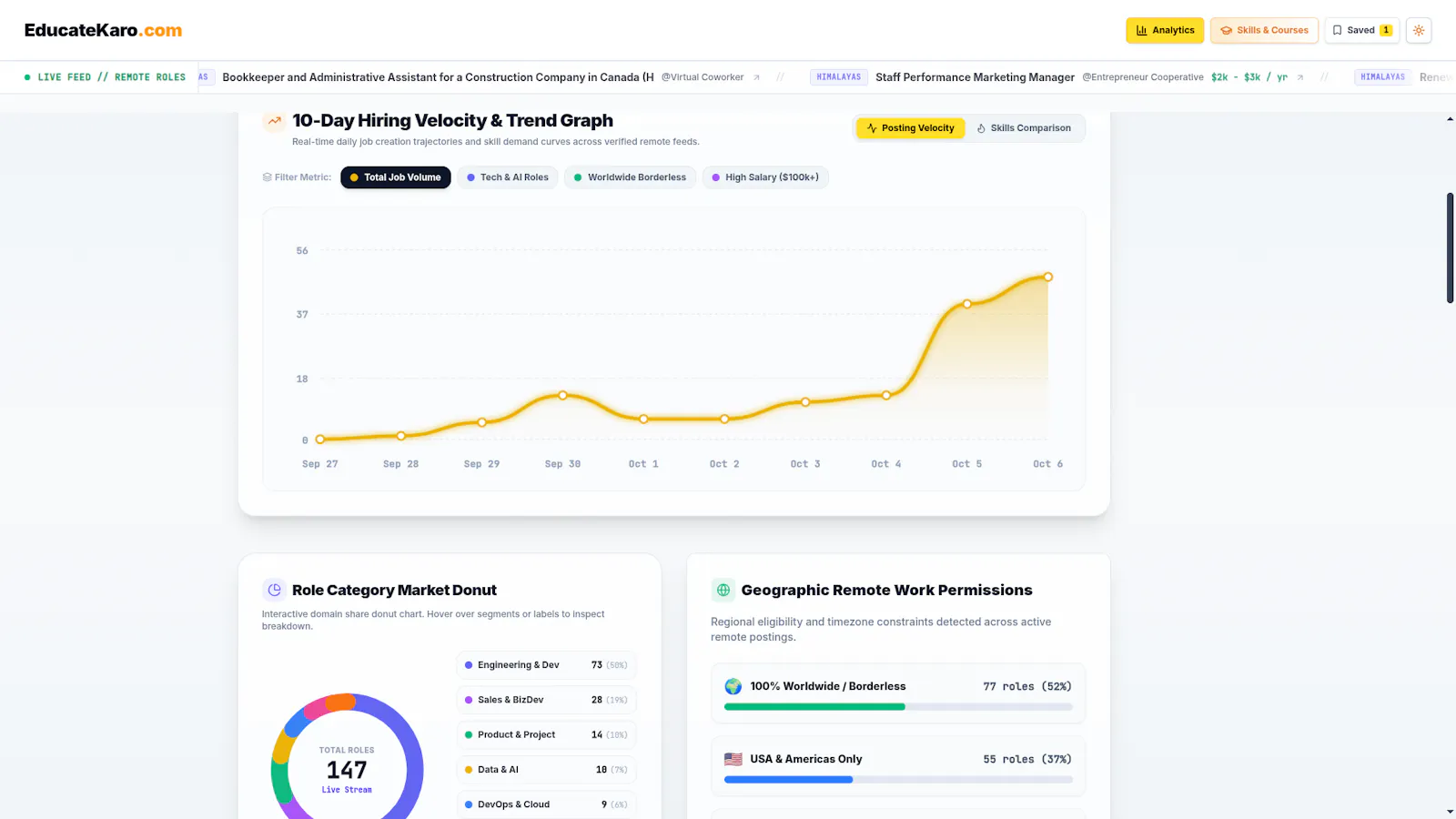This screenshot has height=819, width=1456.
Task: Click the USA flag icon
Action: coord(733,759)
